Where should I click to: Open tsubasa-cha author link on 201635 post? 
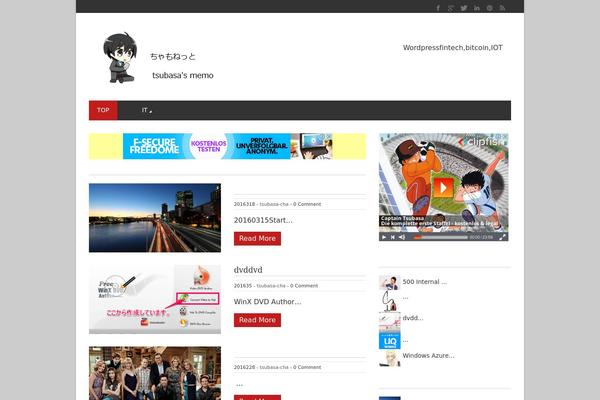(x=271, y=286)
